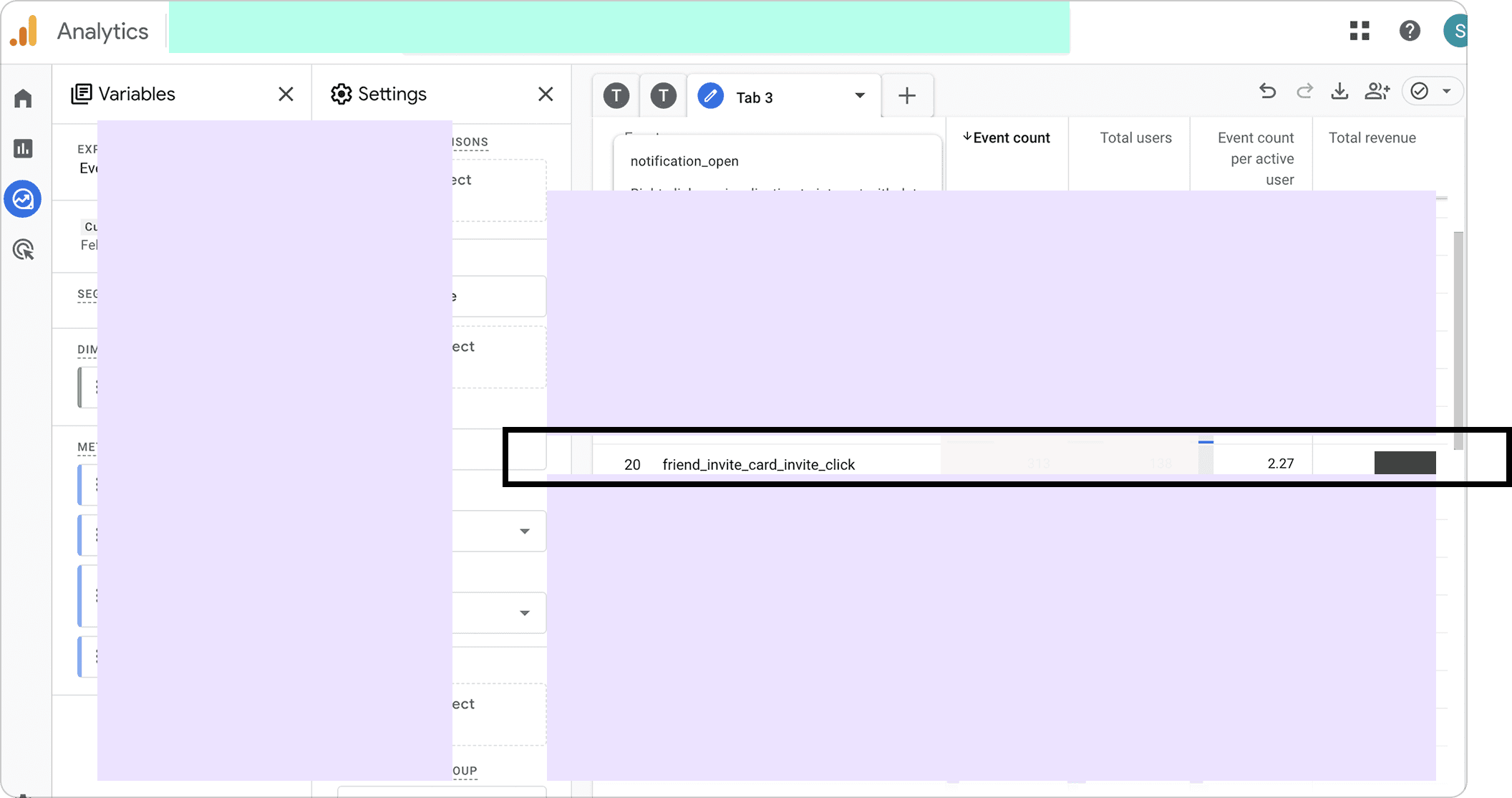Open the help question mark

pos(1410,31)
